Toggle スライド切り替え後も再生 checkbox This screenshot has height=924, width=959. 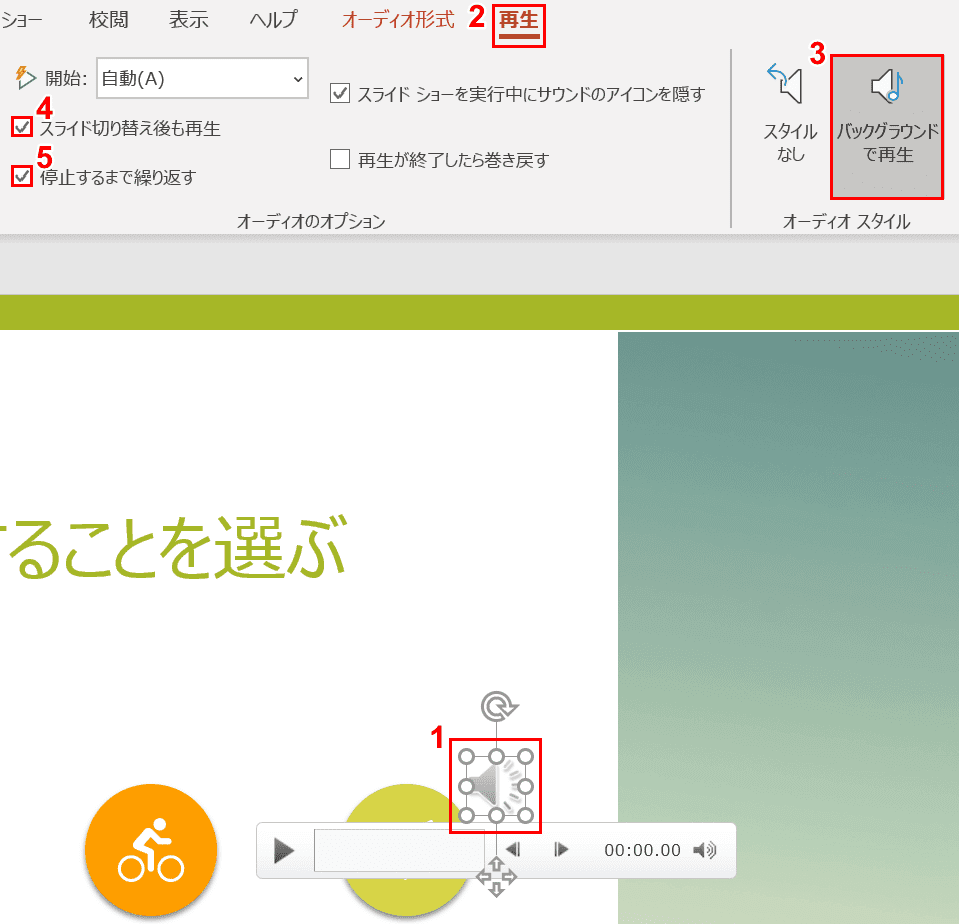22,127
